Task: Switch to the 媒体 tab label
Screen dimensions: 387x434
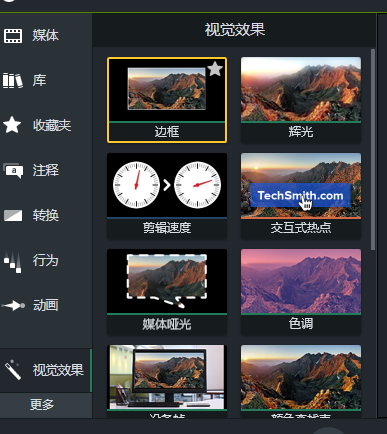Action: [x=45, y=35]
